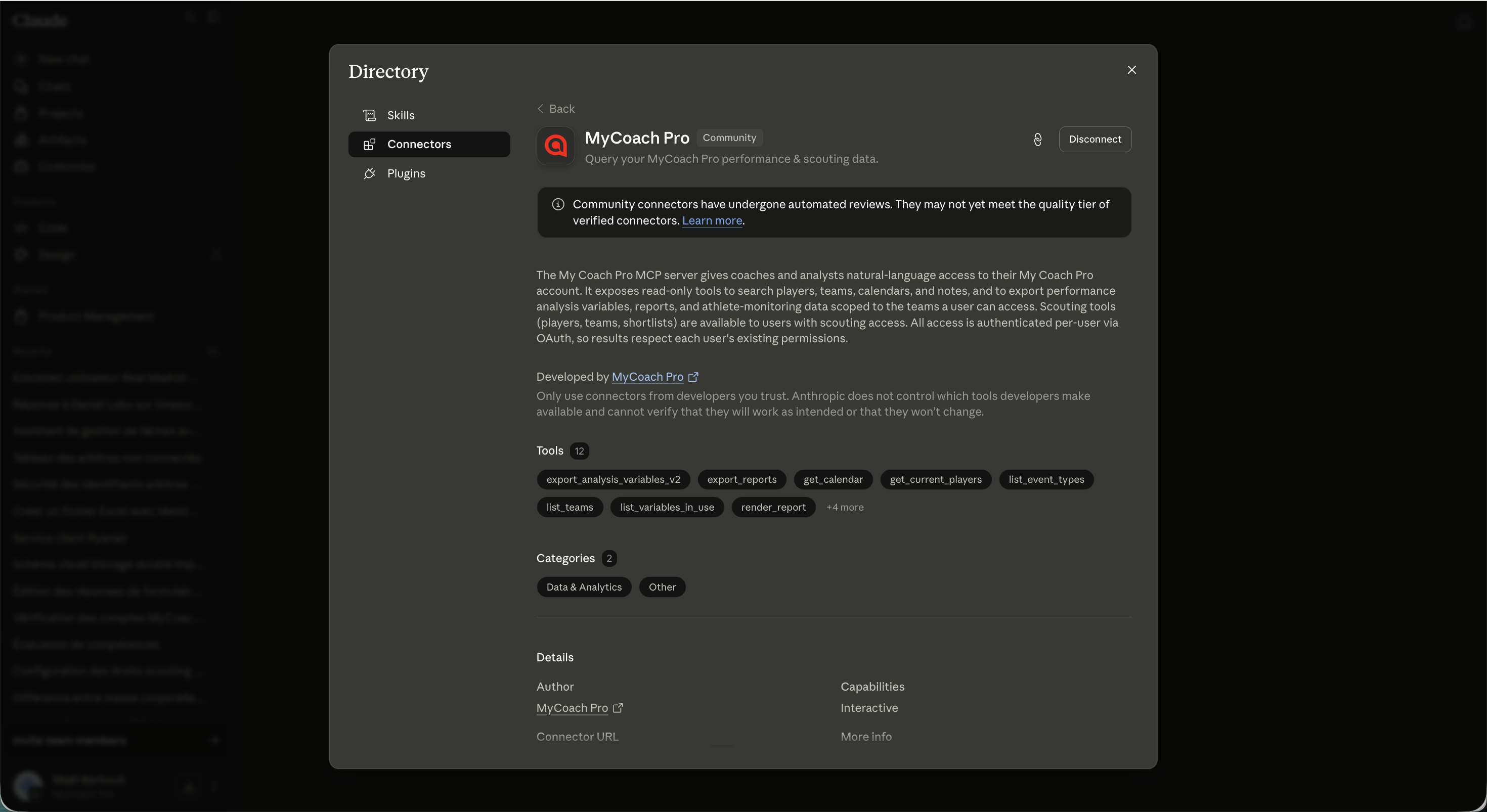Close the Directory dialog with the X
This screenshot has height=812, width=1487.
pyautogui.click(x=1131, y=70)
